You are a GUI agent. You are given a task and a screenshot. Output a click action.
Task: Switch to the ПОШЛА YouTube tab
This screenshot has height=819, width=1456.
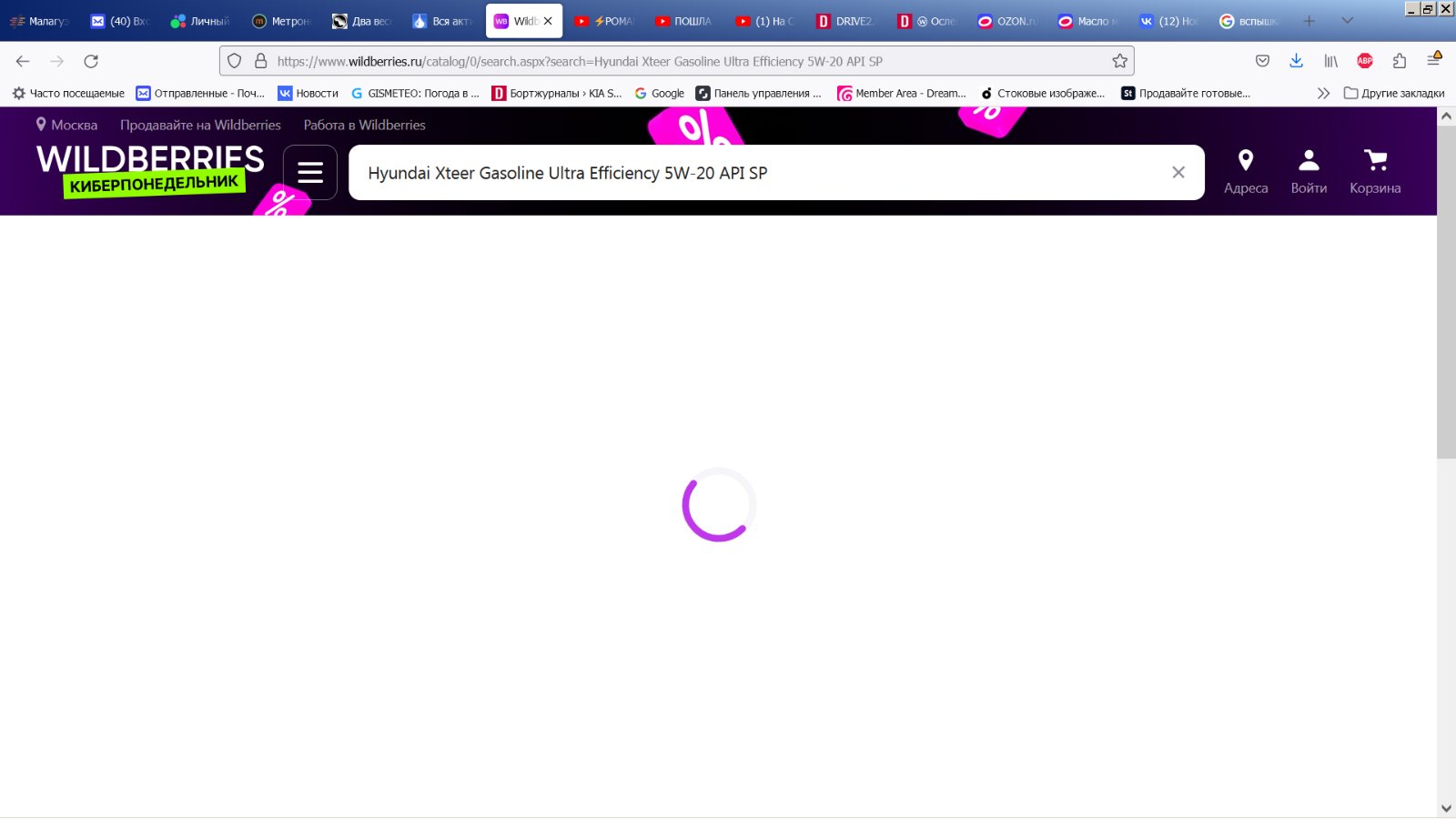click(683, 21)
